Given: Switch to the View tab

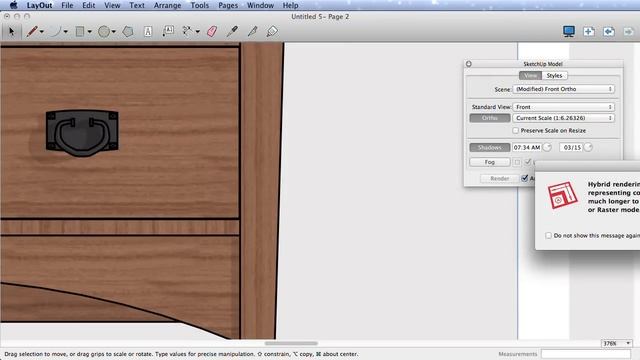Looking at the screenshot, I should point(530,76).
